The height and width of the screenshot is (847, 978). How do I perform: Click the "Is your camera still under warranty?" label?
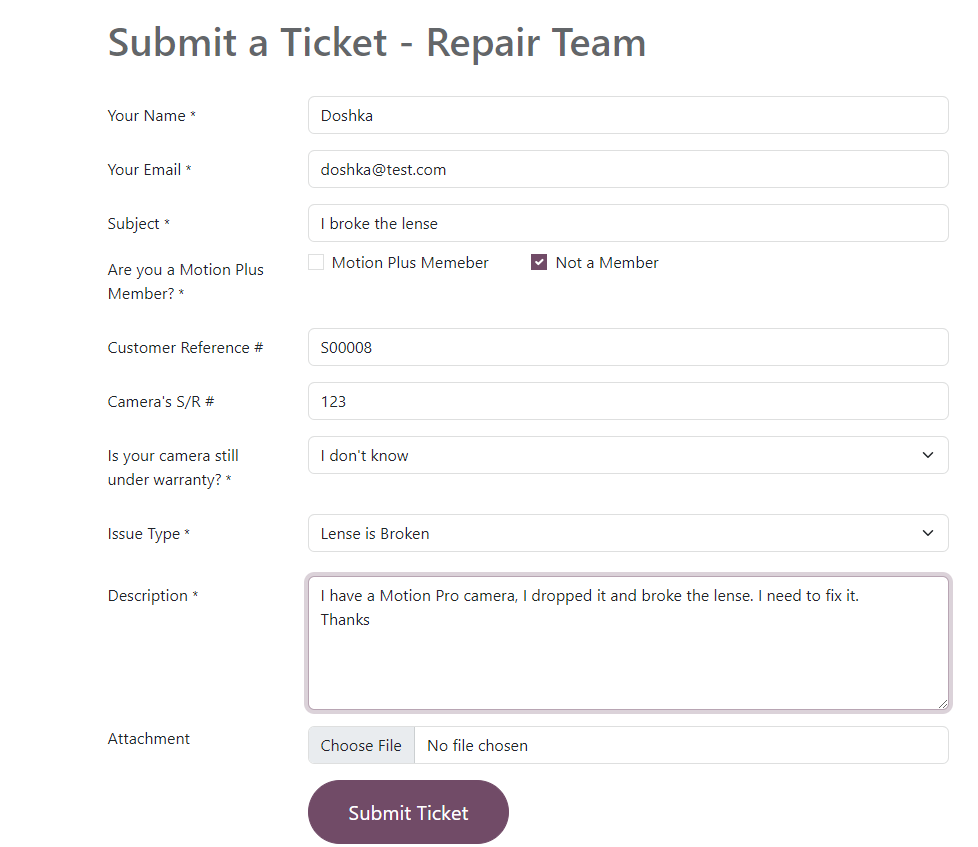[x=173, y=467]
